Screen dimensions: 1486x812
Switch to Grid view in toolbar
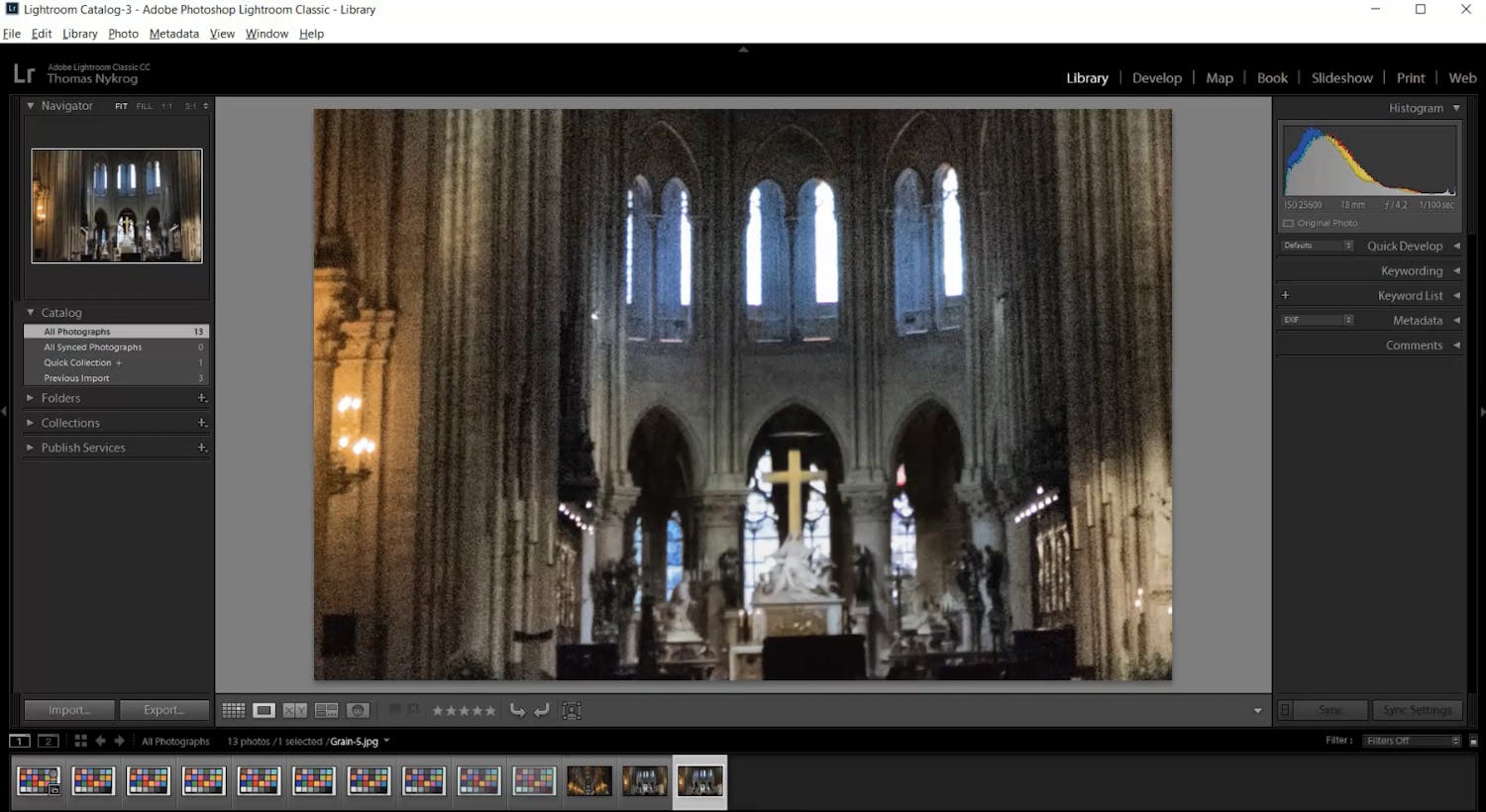(x=233, y=710)
